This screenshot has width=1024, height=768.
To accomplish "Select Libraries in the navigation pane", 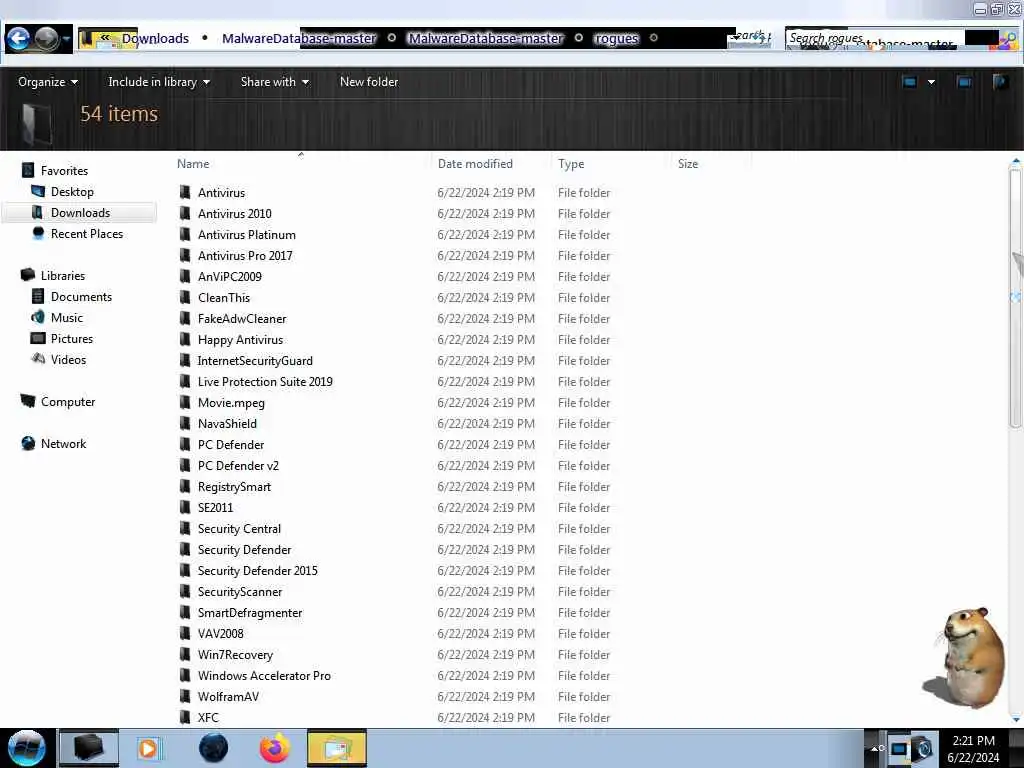I will point(63,276).
